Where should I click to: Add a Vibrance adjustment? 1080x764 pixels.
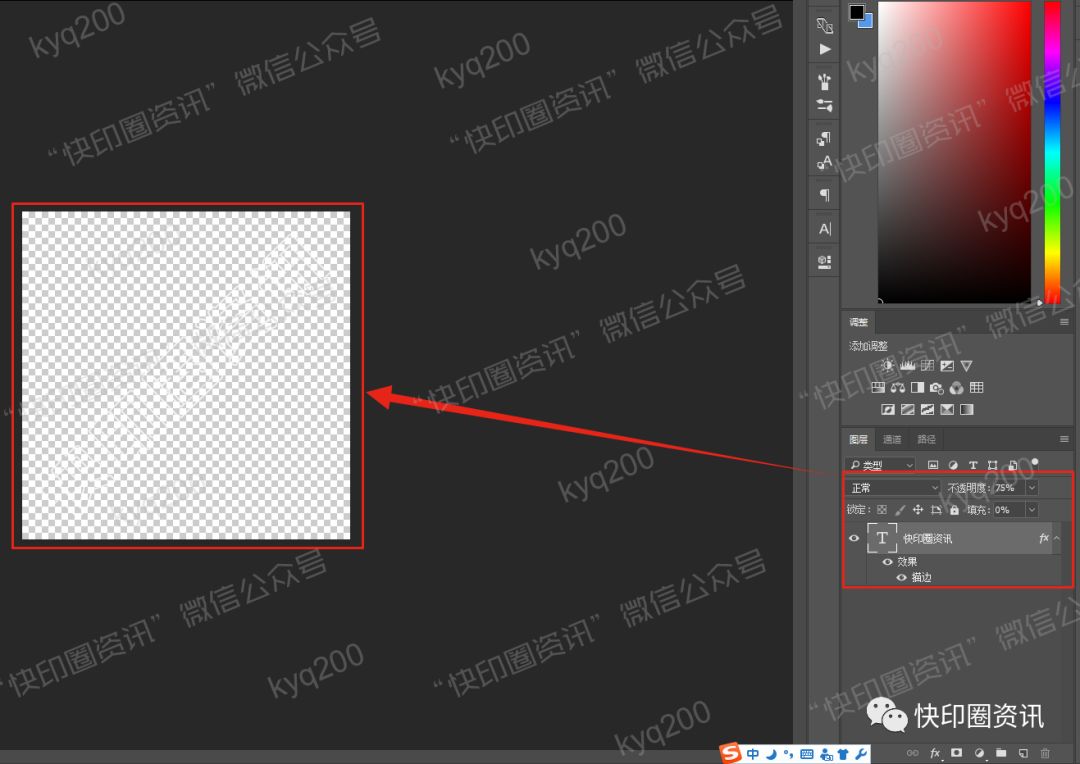[x=967, y=366]
